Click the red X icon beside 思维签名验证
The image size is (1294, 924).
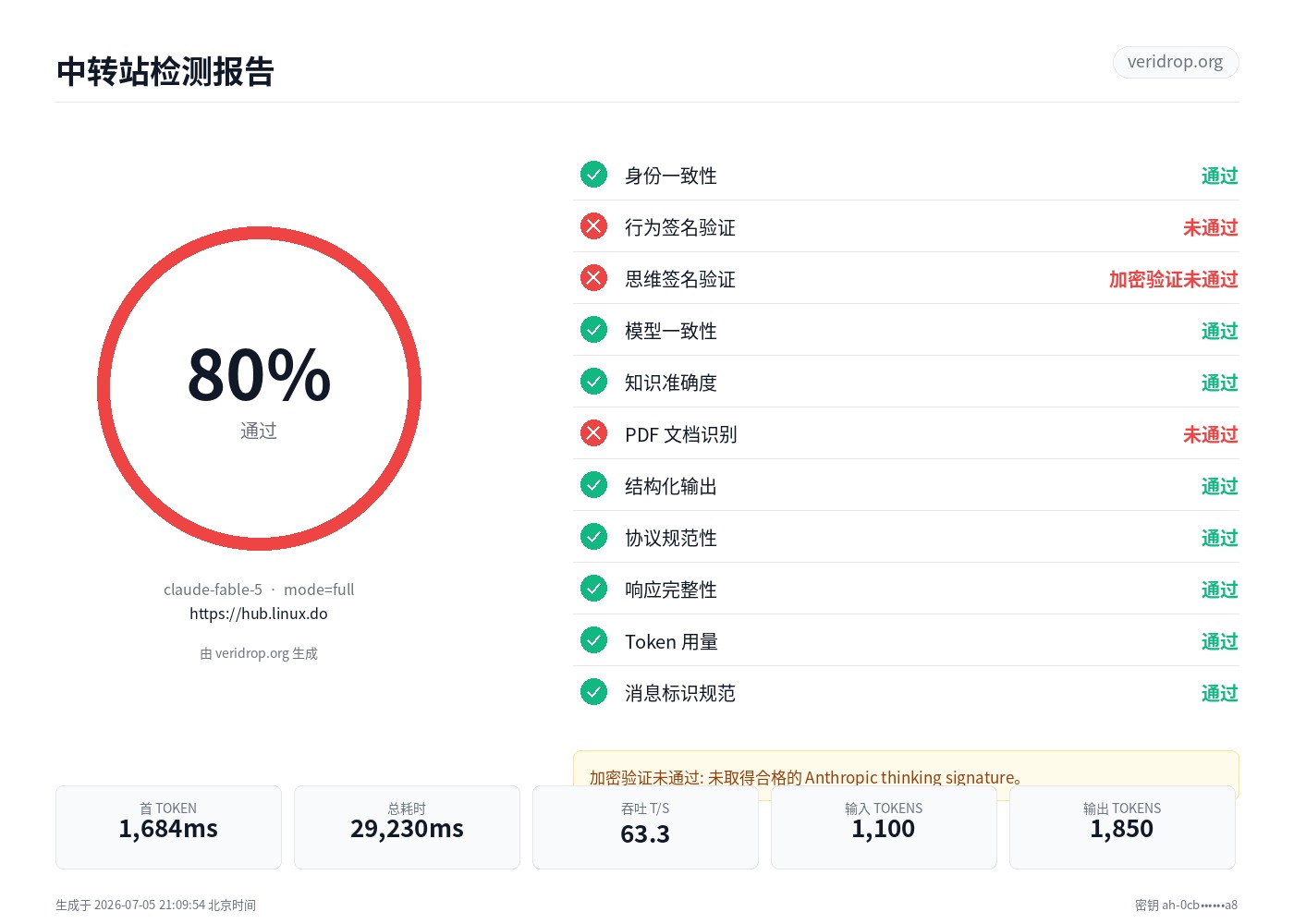click(x=593, y=277)
